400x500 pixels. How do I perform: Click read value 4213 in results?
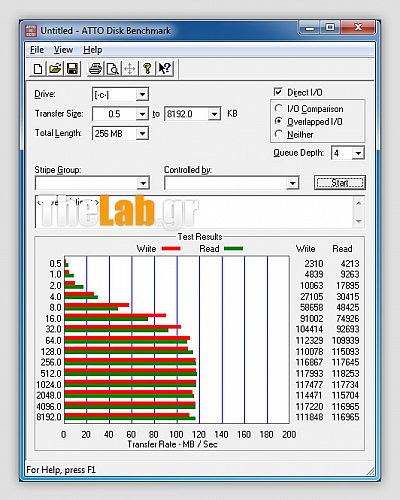click(350, 264)
